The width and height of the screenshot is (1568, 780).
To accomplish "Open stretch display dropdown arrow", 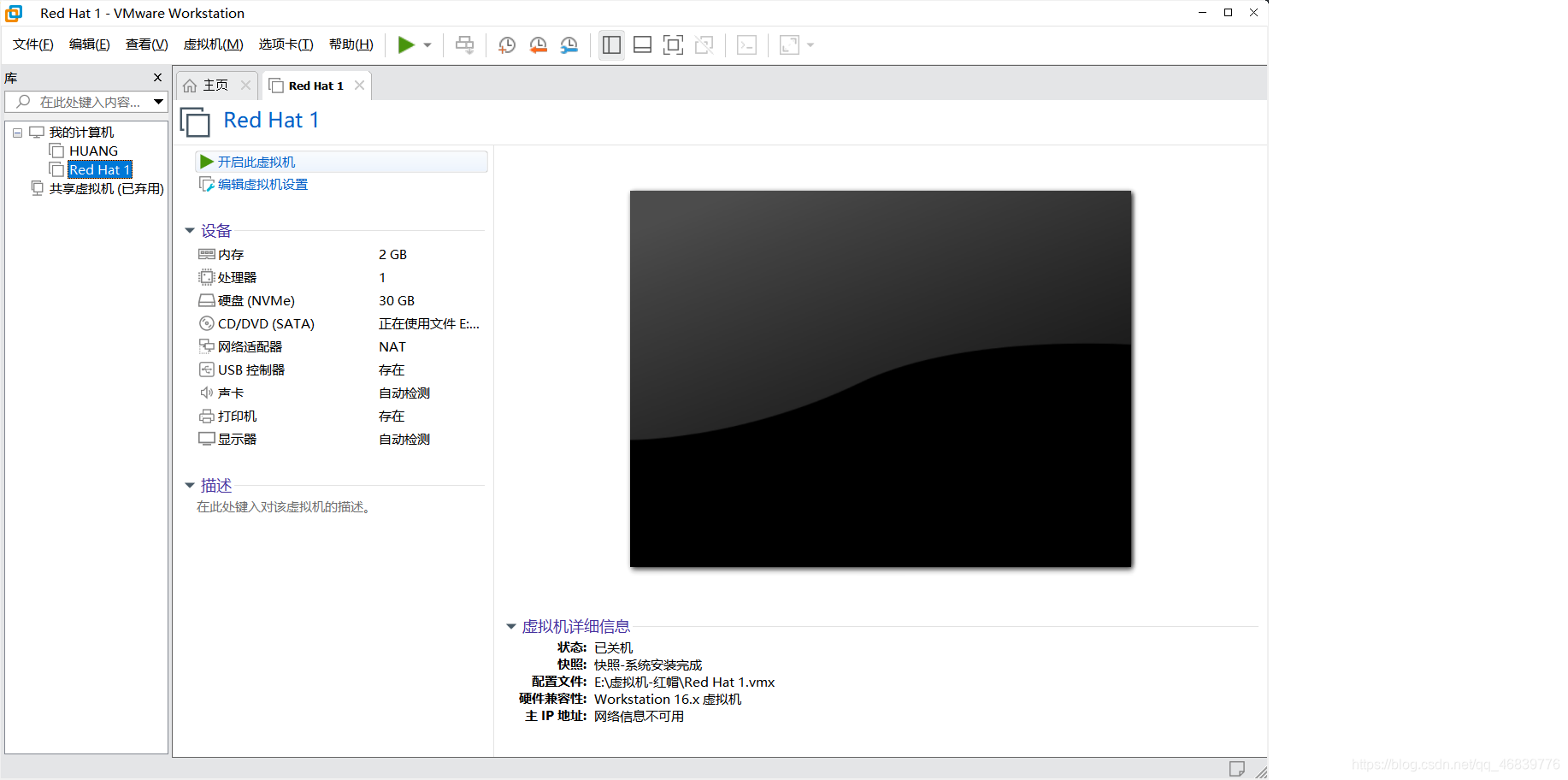I will coord(811,45).
